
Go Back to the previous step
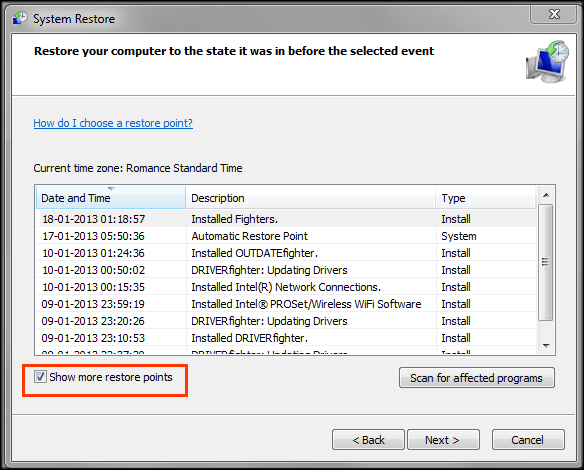pyautogui.click(x=368, y=440)
